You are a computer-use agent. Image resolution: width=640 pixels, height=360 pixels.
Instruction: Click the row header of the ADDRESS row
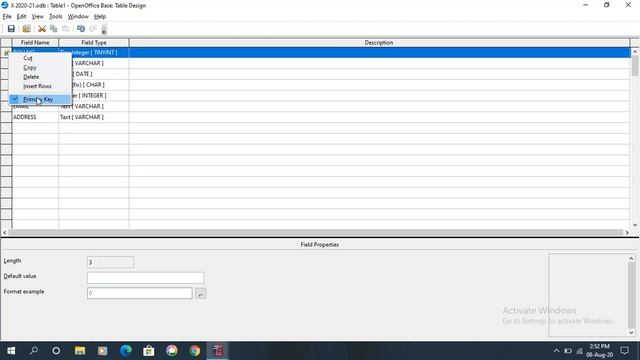click(6, 117)
